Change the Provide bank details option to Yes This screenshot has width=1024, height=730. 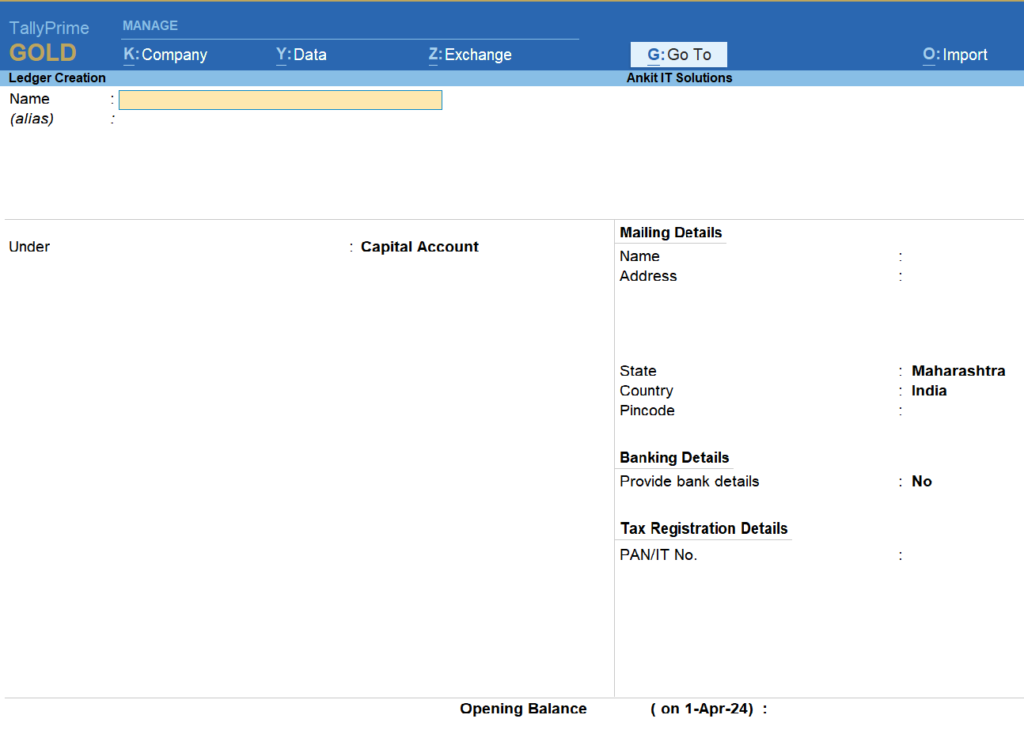[x=921, y=481]
